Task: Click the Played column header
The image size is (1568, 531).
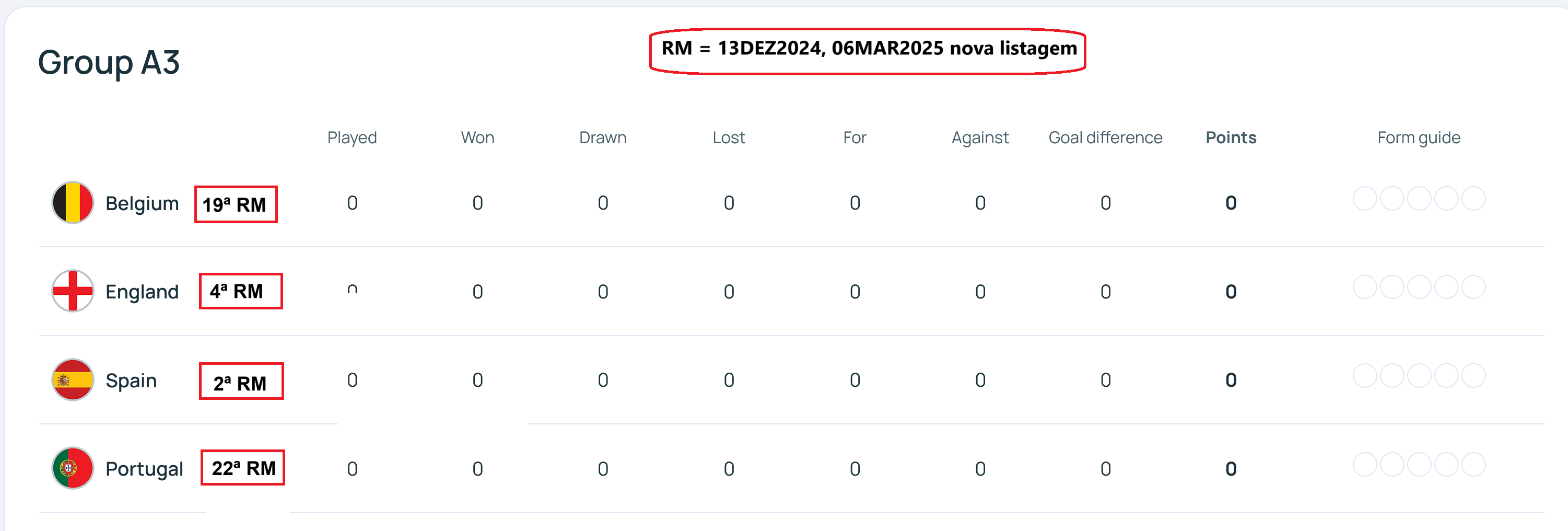Action: 352,137
